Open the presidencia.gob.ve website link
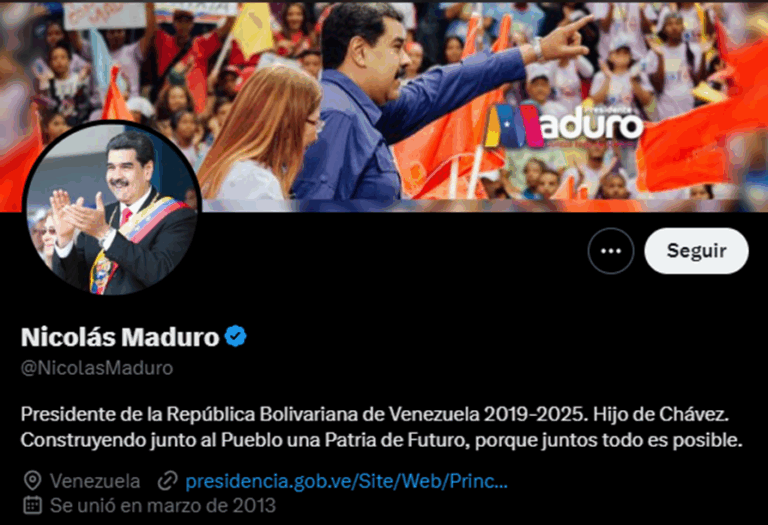Screen dimensions: 768x525 point(346,481)
